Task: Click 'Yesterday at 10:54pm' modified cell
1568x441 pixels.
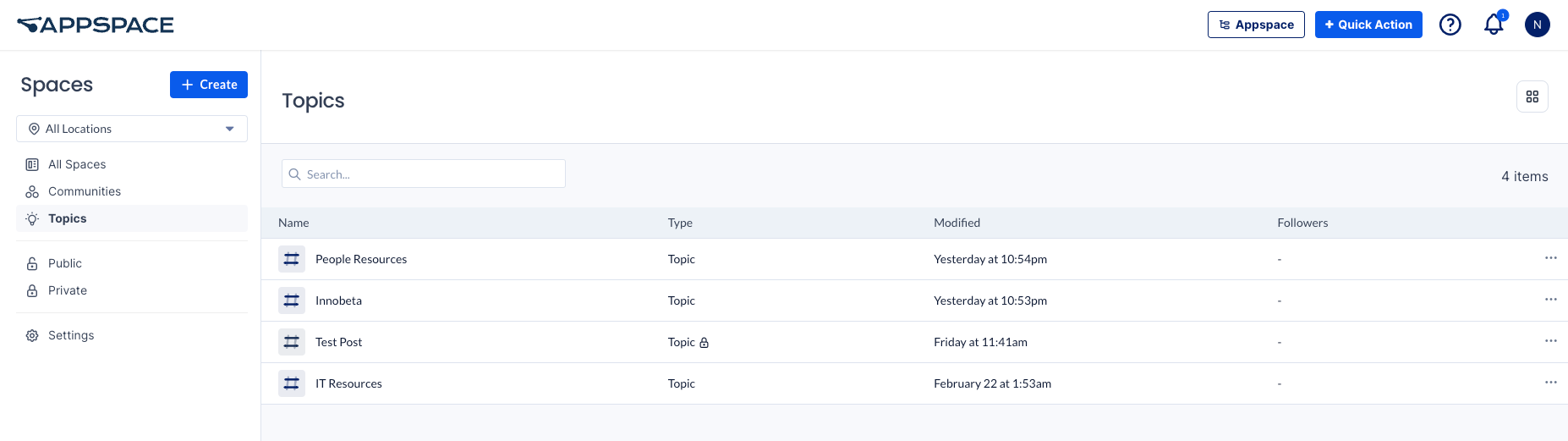Action: (x=990, y=259)
